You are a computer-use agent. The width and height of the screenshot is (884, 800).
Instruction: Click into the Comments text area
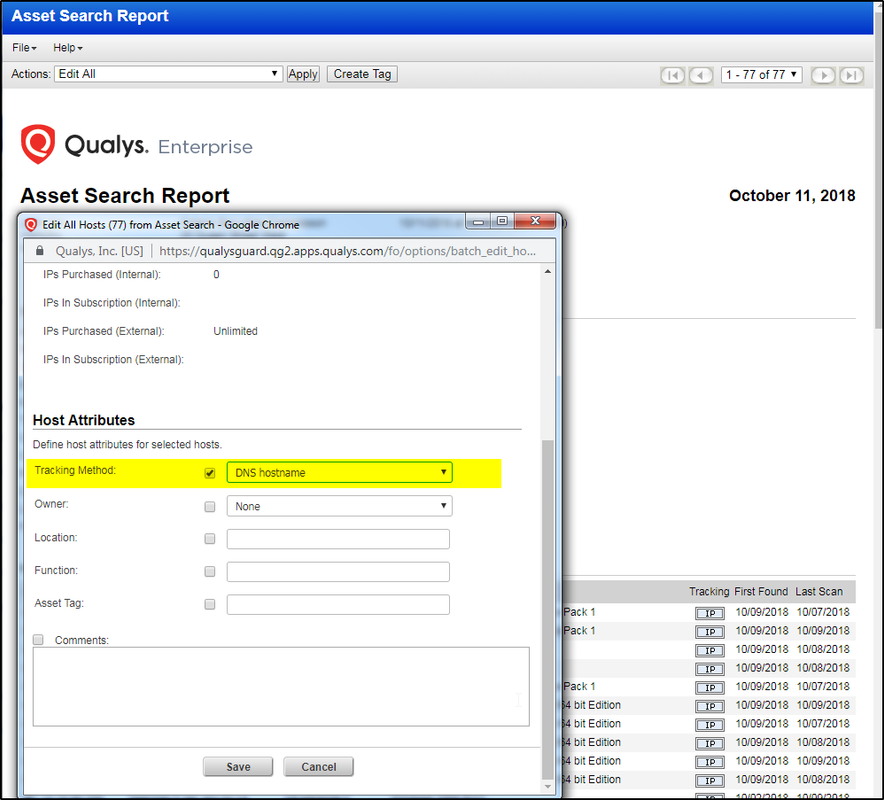pyautogui.click(x=281, y=687)
